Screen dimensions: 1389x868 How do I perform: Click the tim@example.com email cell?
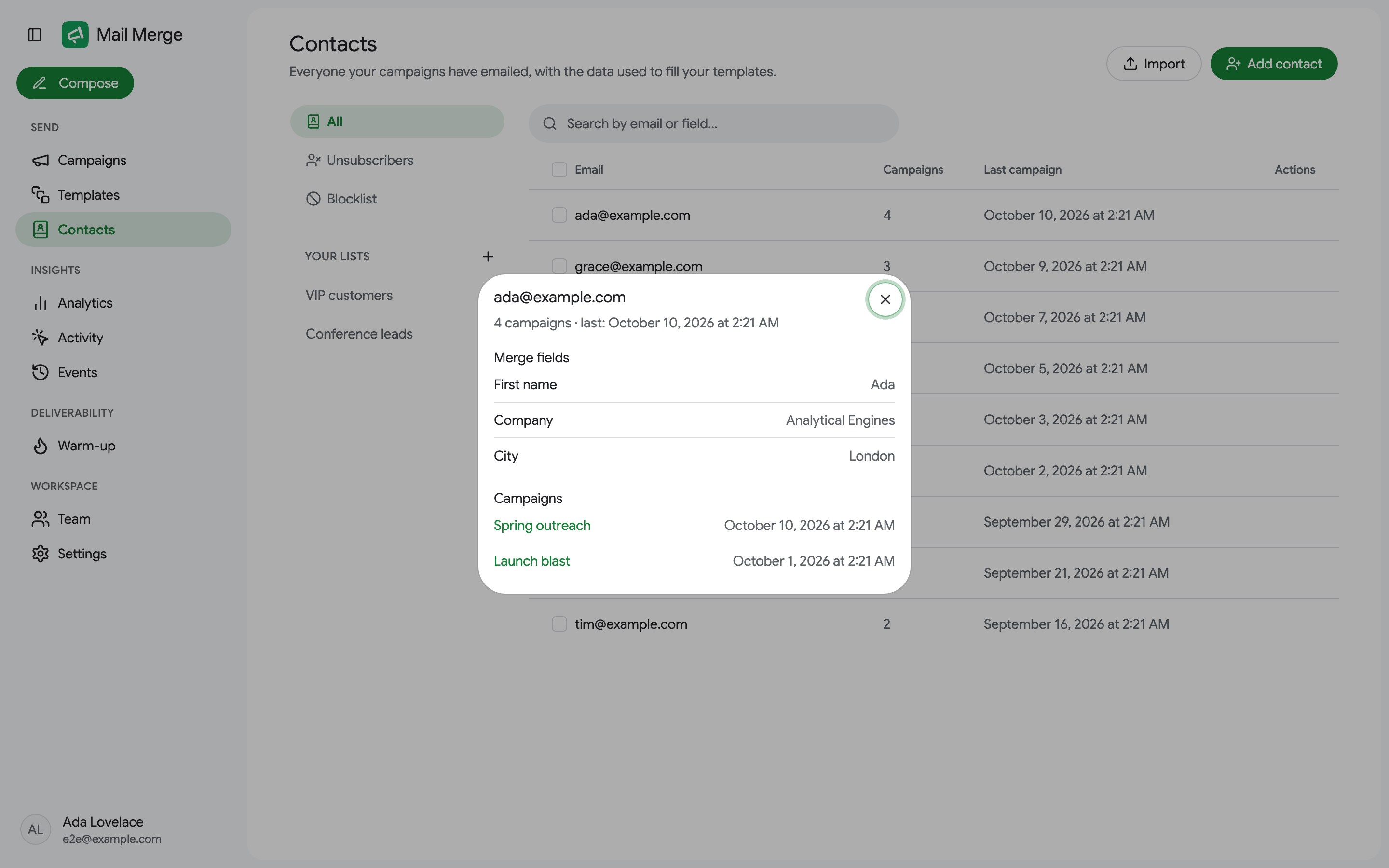pos(631,624)
